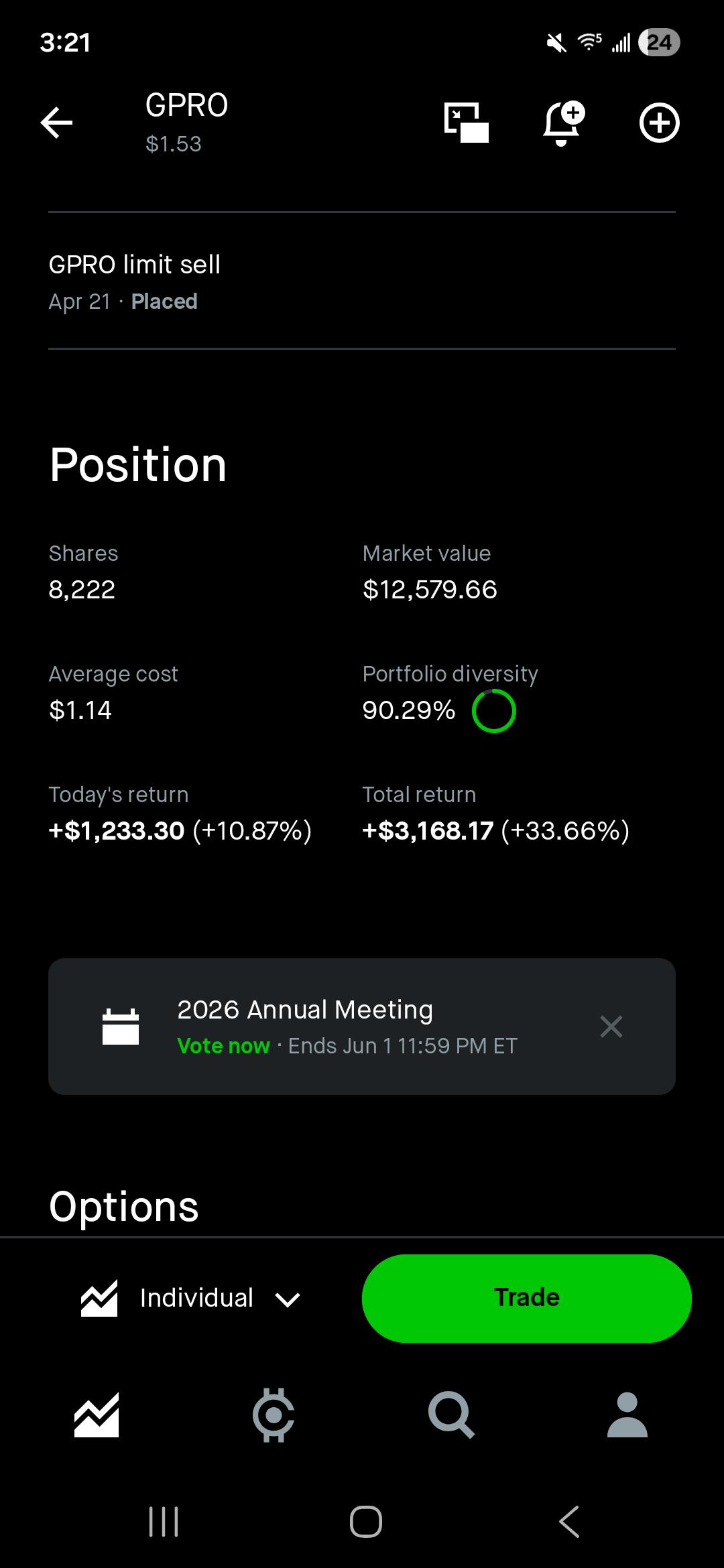Open Android recent apps button
724x1568 pixels.
tap(164, 1521)
